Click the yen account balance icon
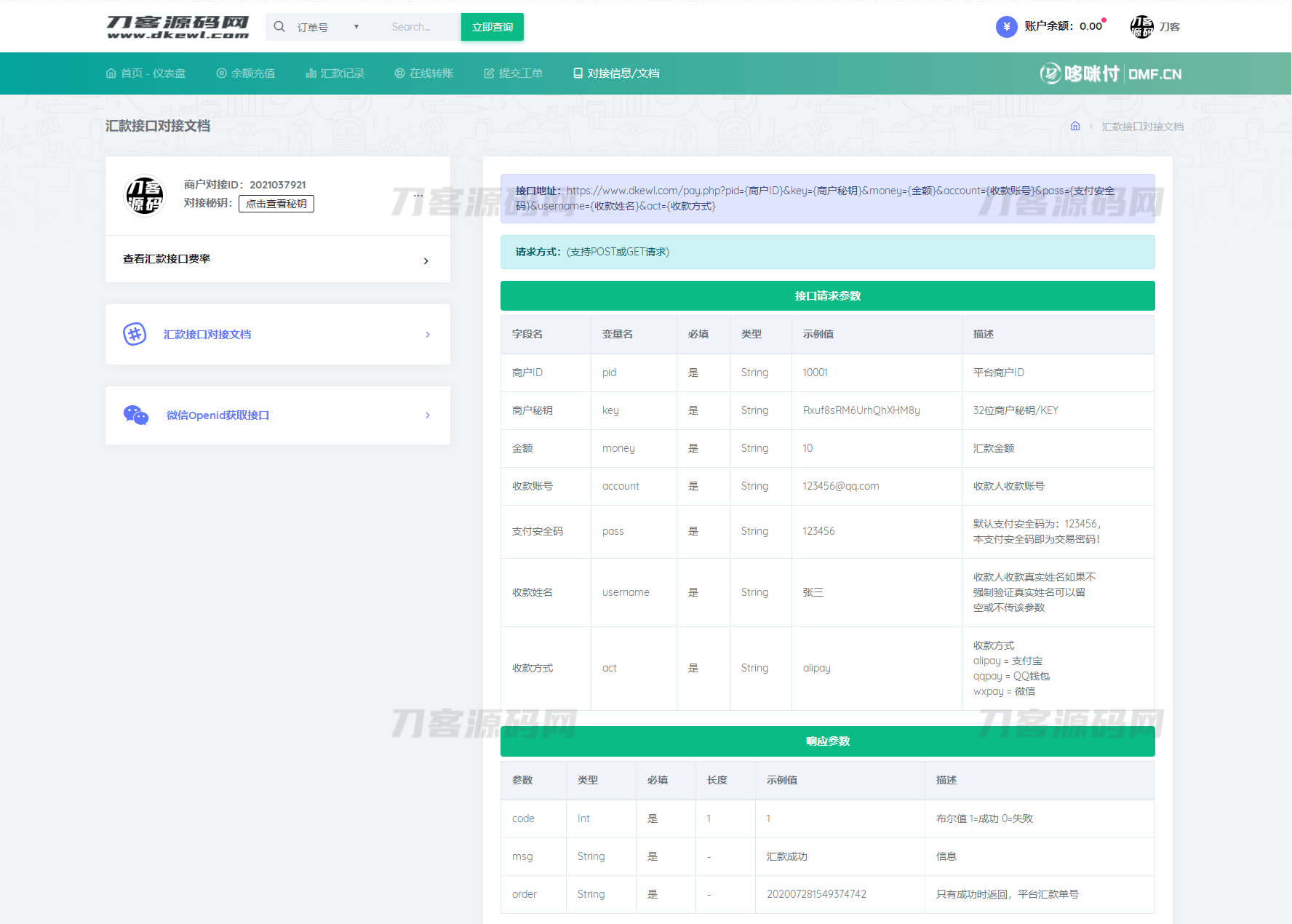The width and height of the screenshot is (1292, 924). point(1006,27)
